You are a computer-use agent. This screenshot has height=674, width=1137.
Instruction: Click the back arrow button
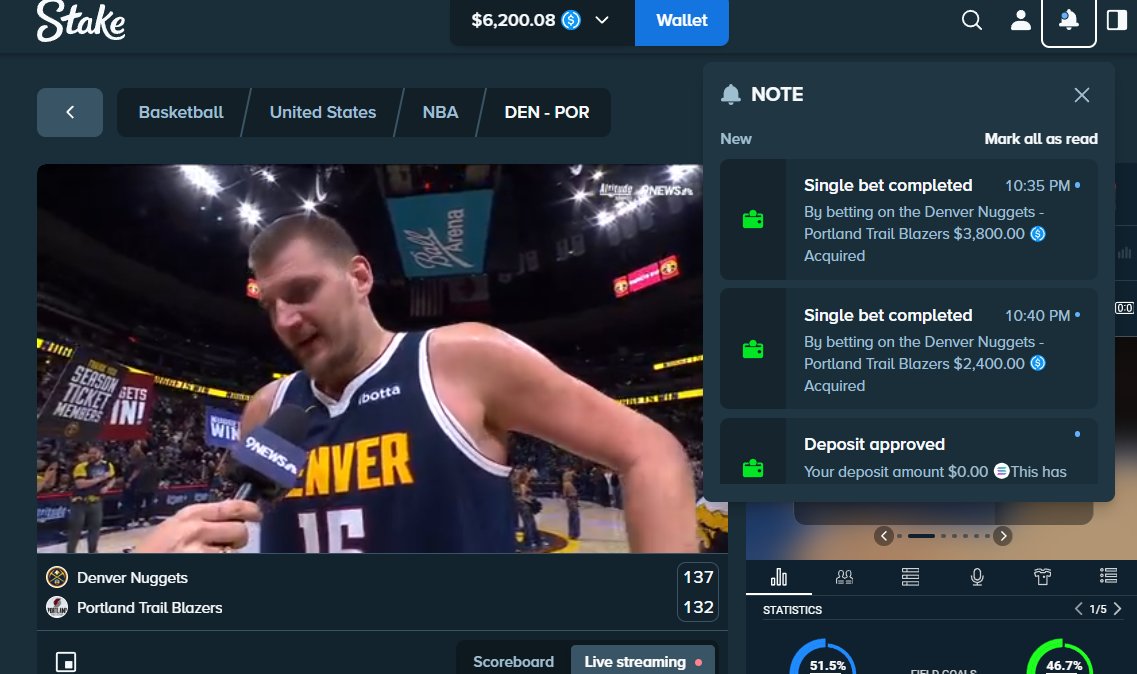[x=70, y=112]
